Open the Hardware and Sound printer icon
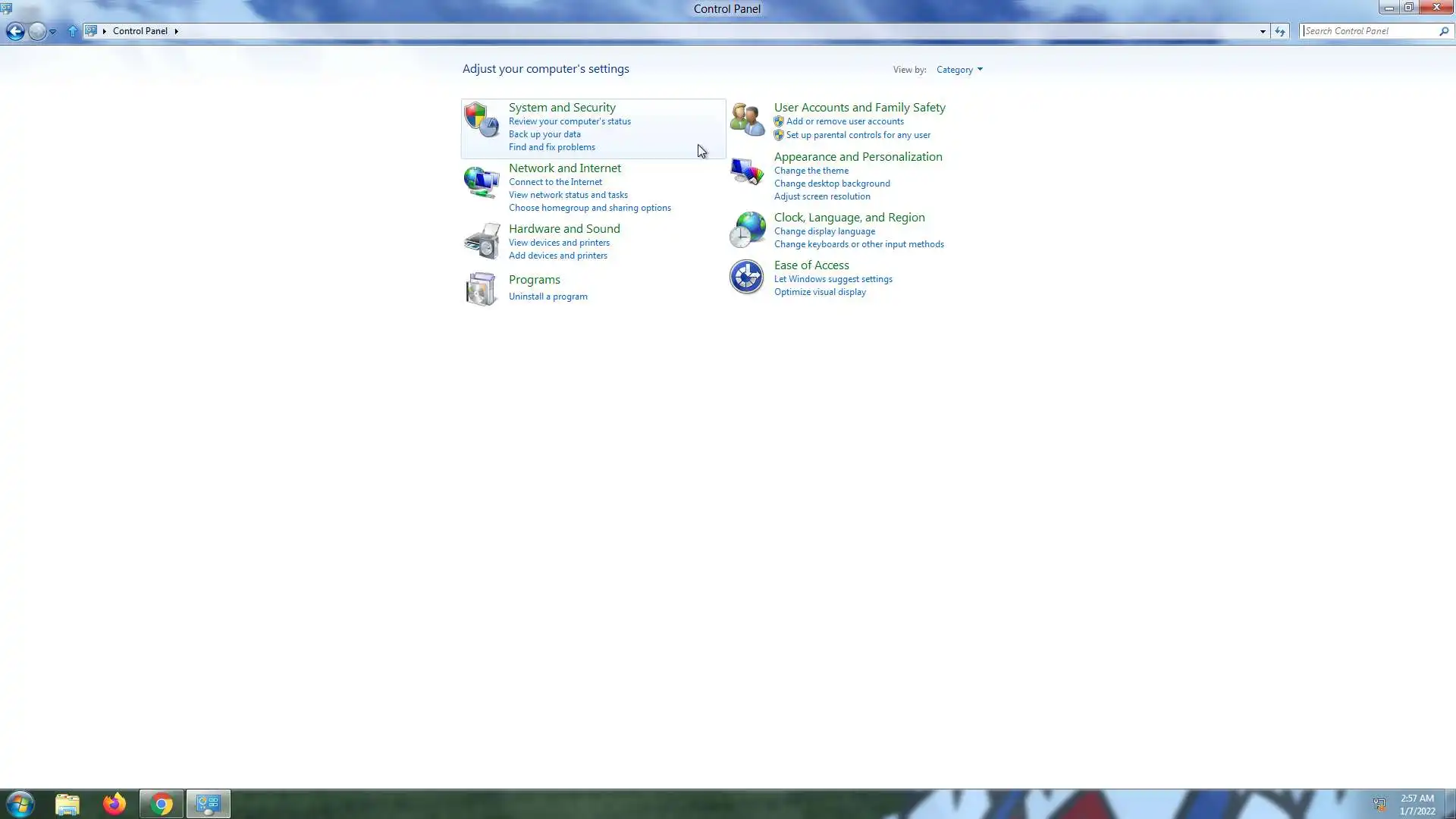 pos(481,241)
